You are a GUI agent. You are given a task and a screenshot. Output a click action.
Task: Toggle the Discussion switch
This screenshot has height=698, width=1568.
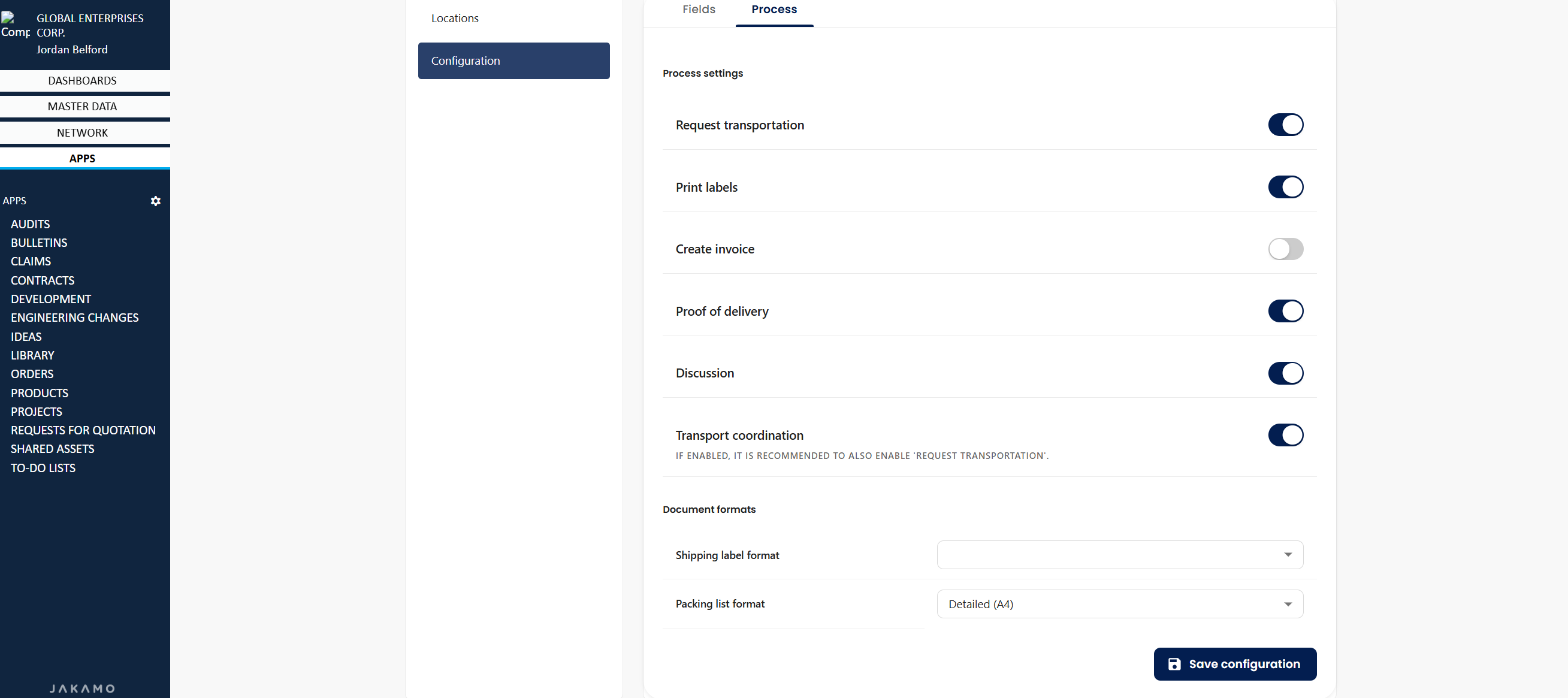point(1285,373)
